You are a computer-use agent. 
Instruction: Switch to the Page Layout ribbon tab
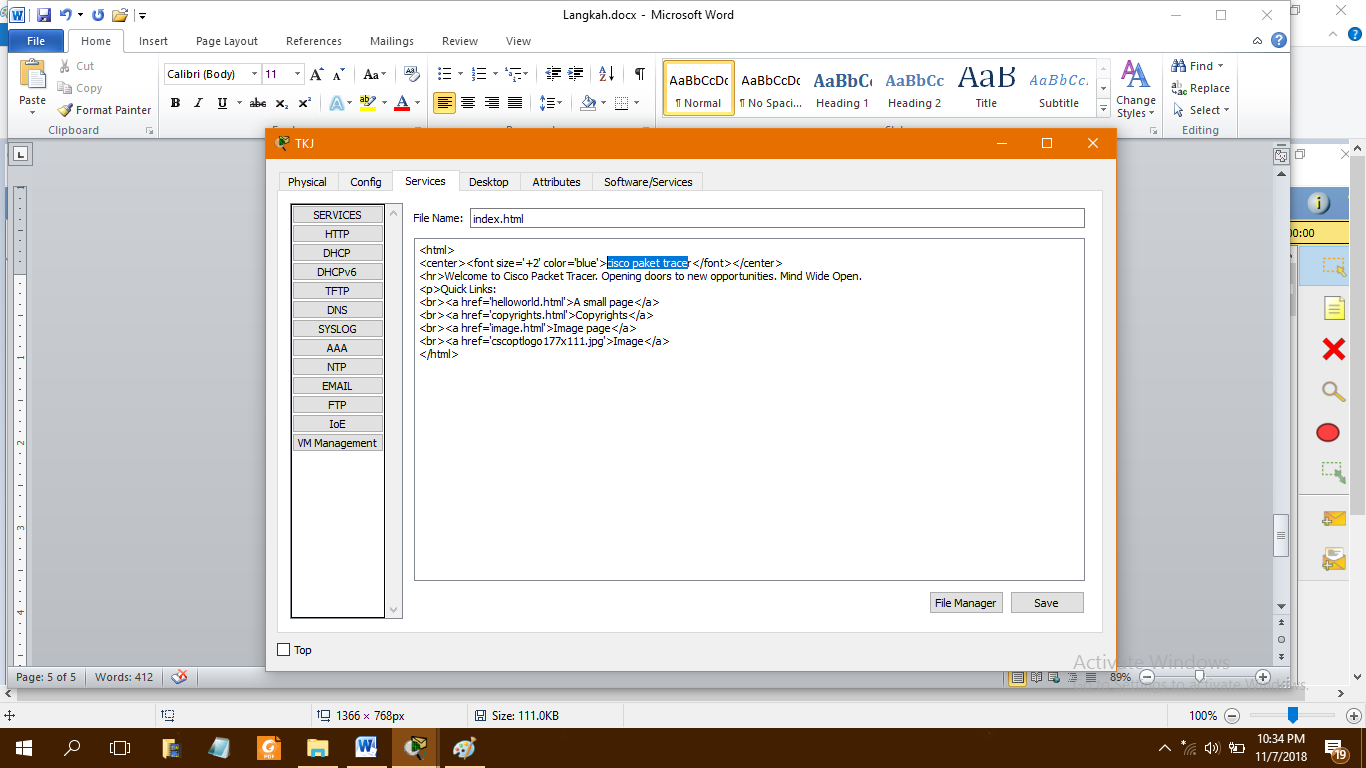pos(227,41)
